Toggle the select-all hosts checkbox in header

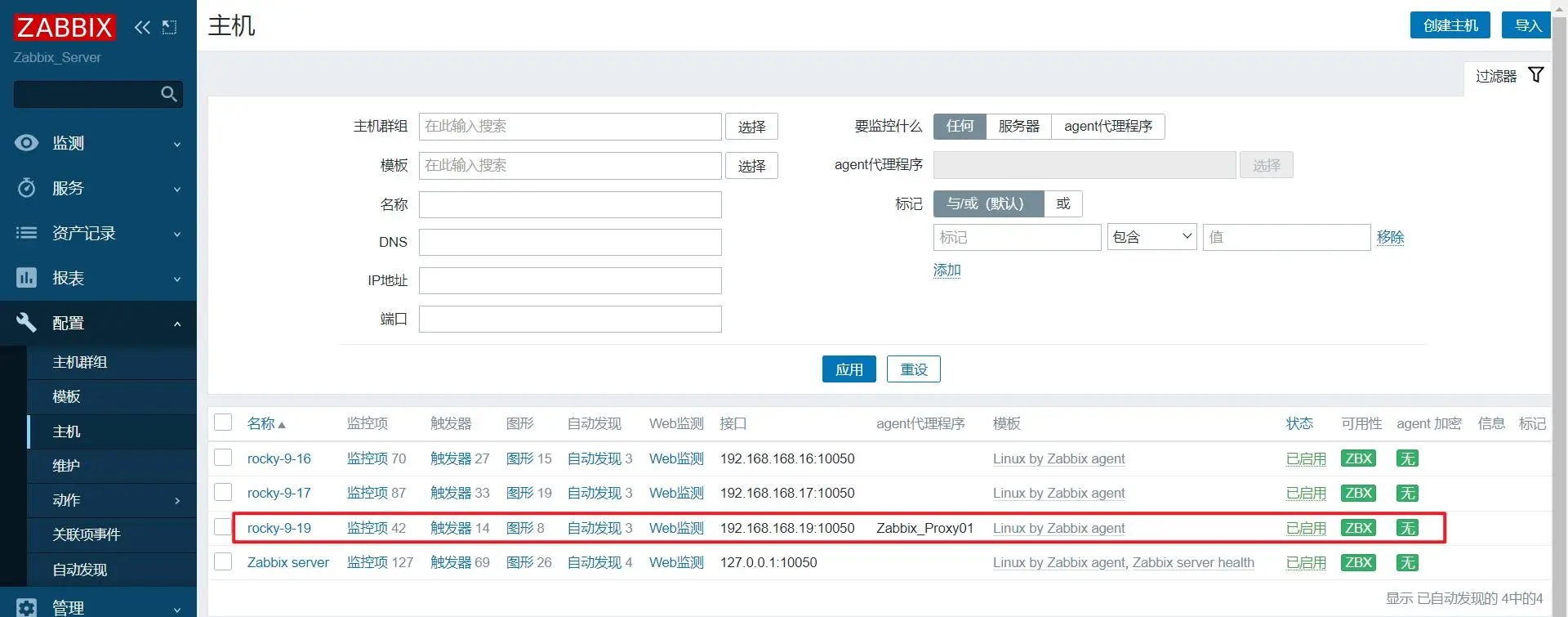(x=223, y=423)
